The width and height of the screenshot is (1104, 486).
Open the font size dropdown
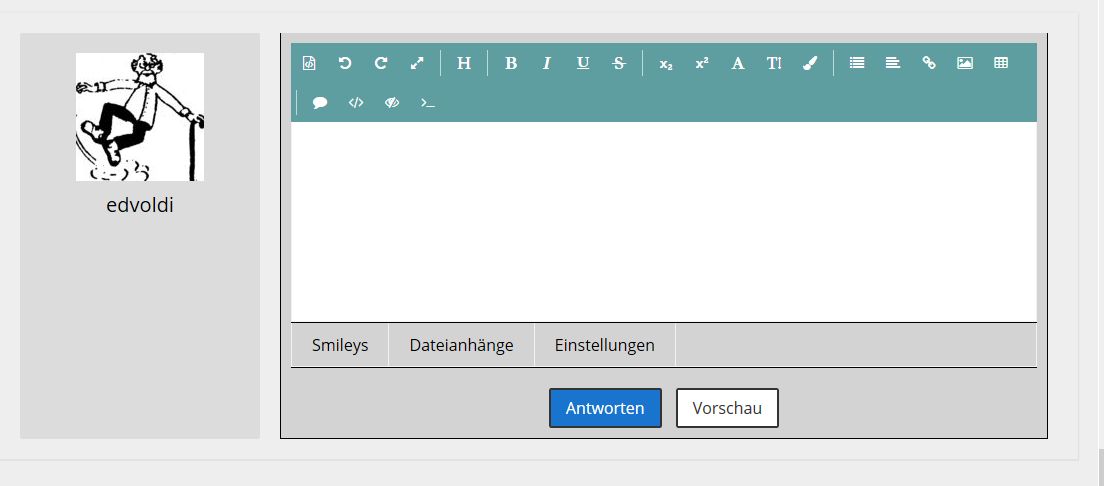(x=774, y=63)
